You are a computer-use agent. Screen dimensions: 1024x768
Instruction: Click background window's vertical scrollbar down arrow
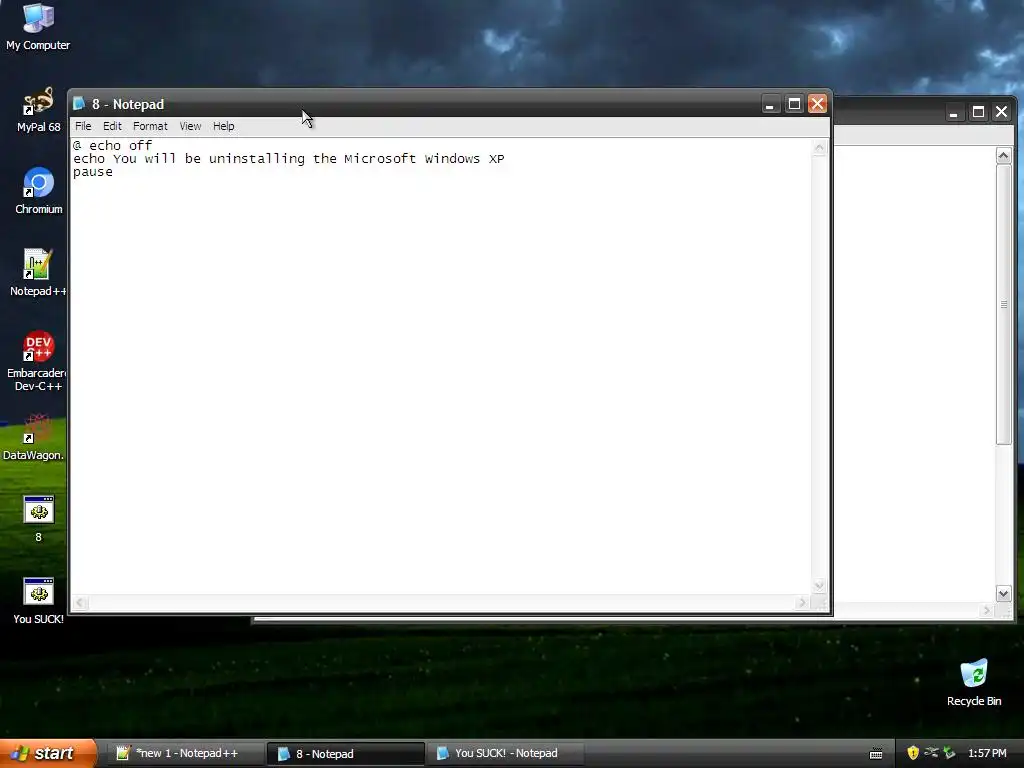point(1004,593)
